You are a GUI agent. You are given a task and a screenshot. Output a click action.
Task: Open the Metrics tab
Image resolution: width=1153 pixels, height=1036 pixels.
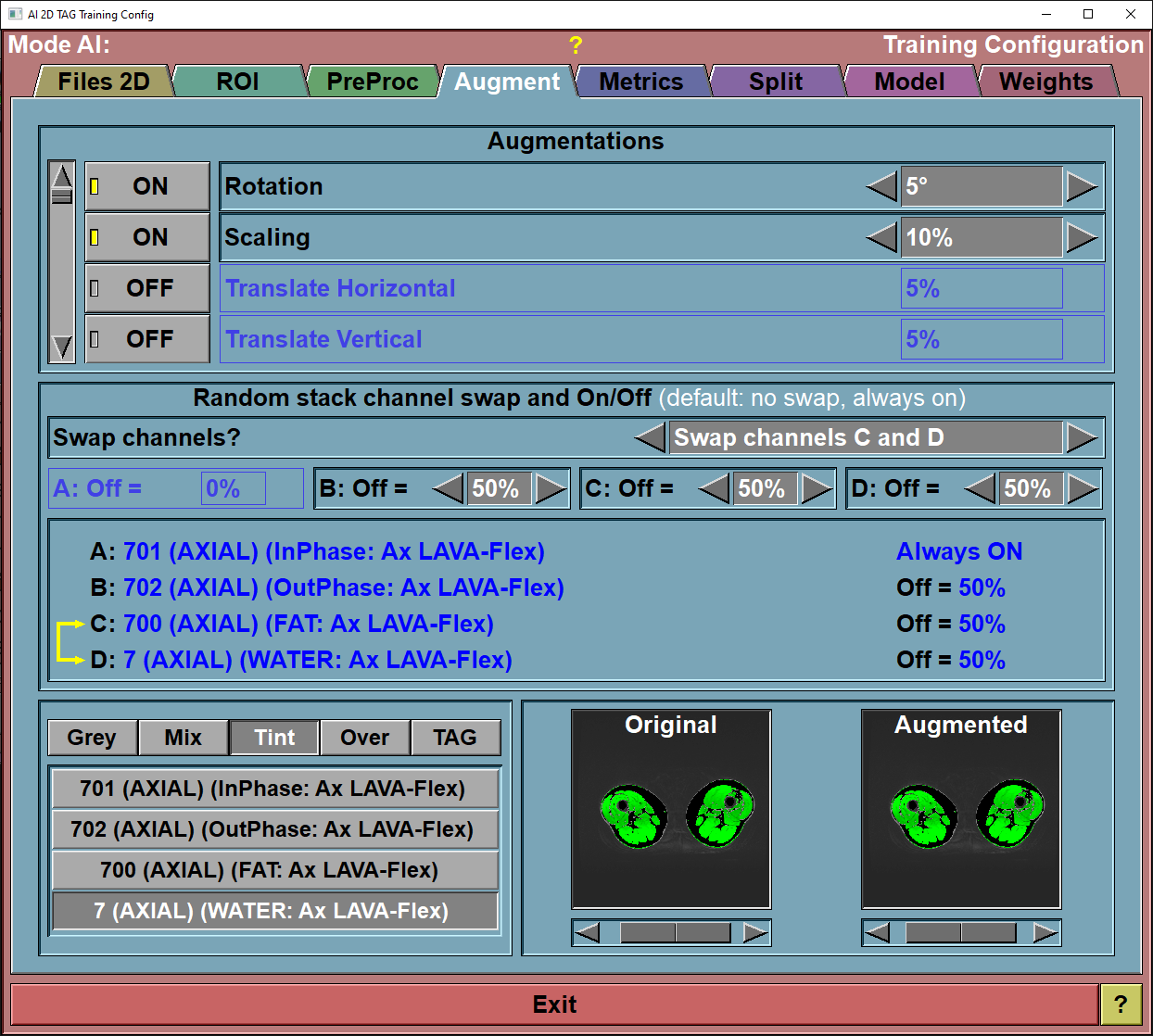pyautogui.click(x=640, y=82)
